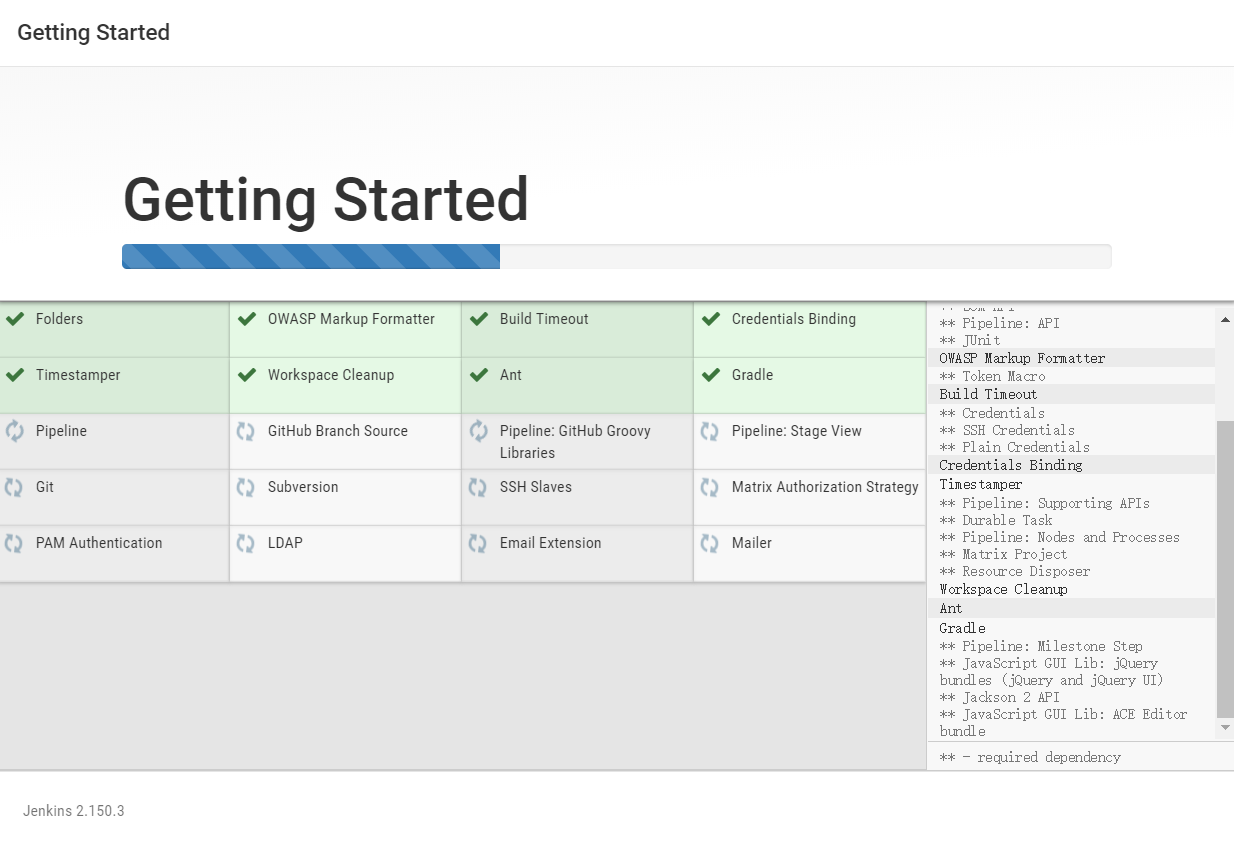
Task: Click the '** - required dependency' legend text
Action: click(1030, 757)
